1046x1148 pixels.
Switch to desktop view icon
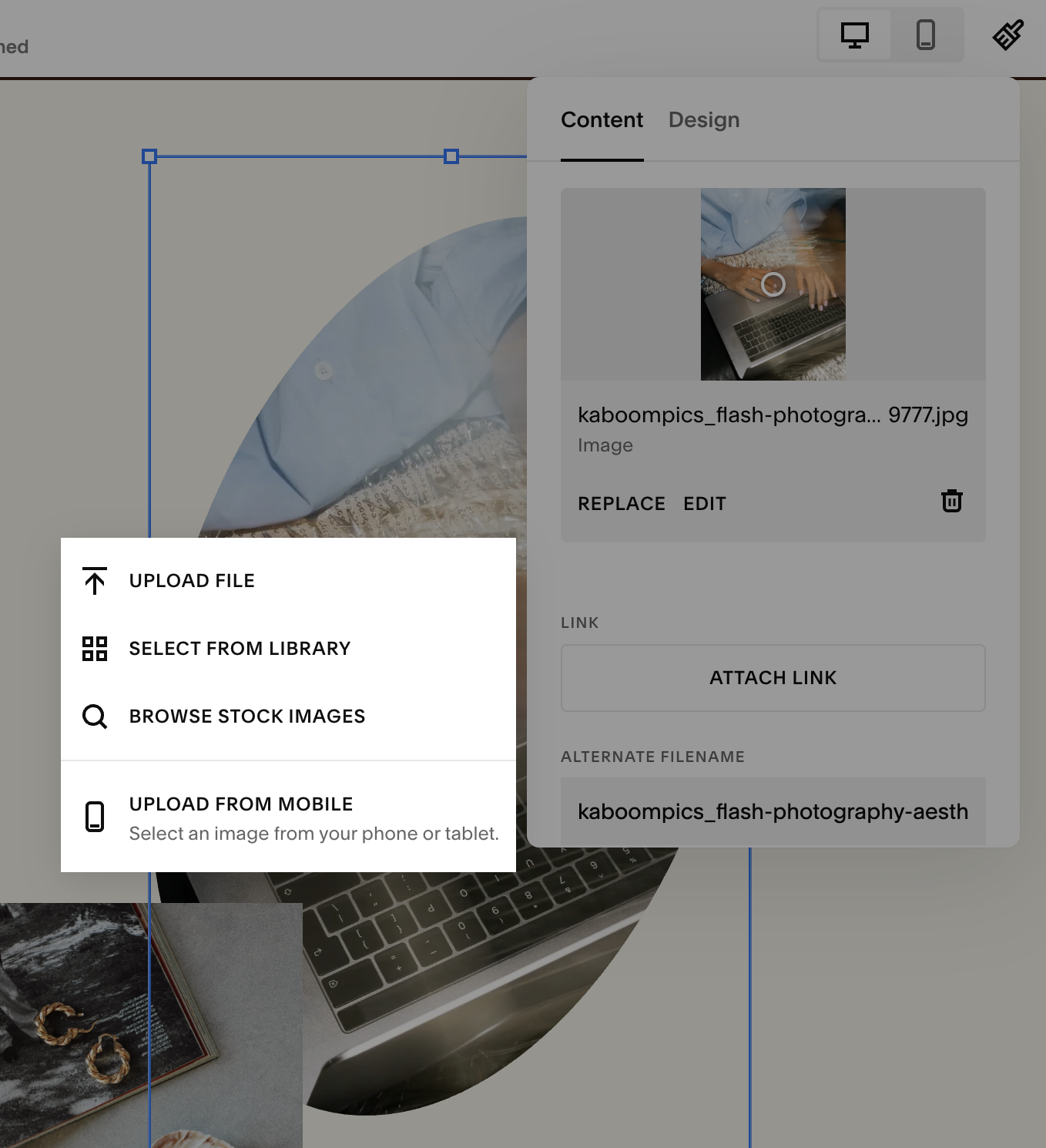click(x=854, y=35)
